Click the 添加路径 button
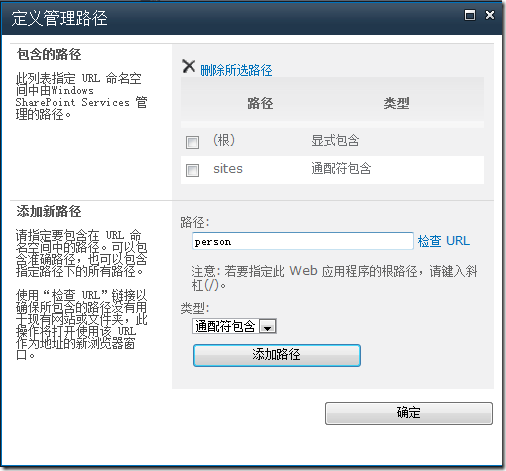506x471 pixels. click(277, 355)
